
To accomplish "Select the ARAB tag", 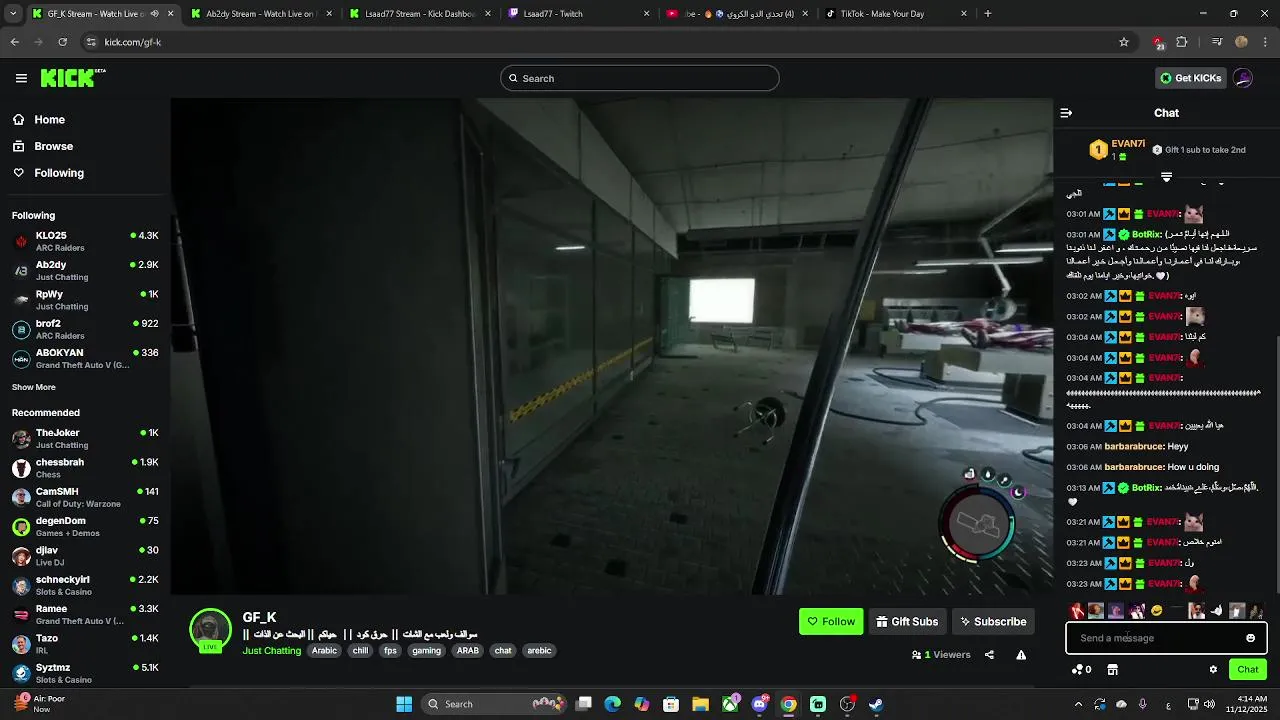I will click(x=468, y=650).
